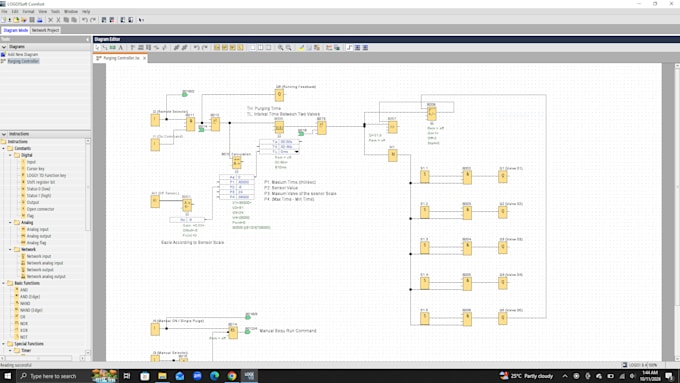Select the AI1 DP Sensor analog input block
Image resolution: width=680 pixels, height=383 pixels.
155,201
